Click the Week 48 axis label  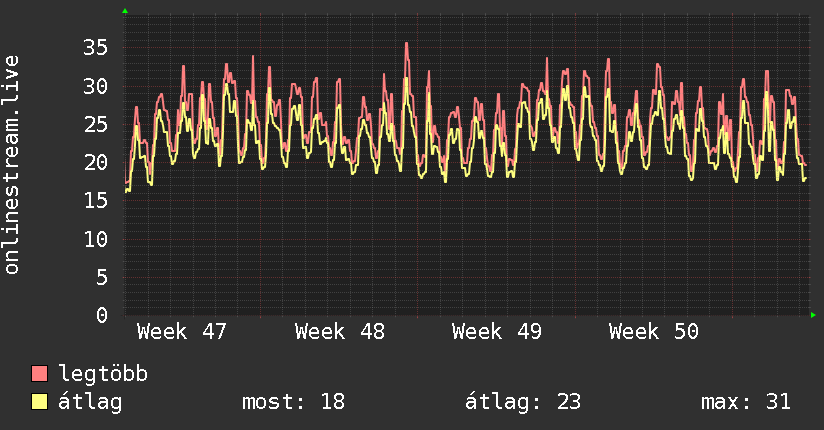340,332
